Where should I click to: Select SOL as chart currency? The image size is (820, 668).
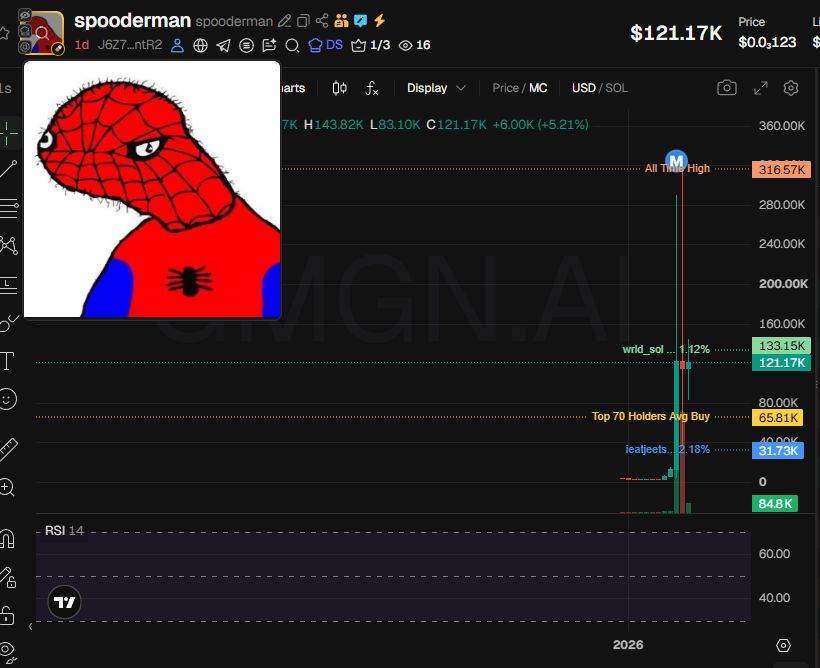coord(617,88)
